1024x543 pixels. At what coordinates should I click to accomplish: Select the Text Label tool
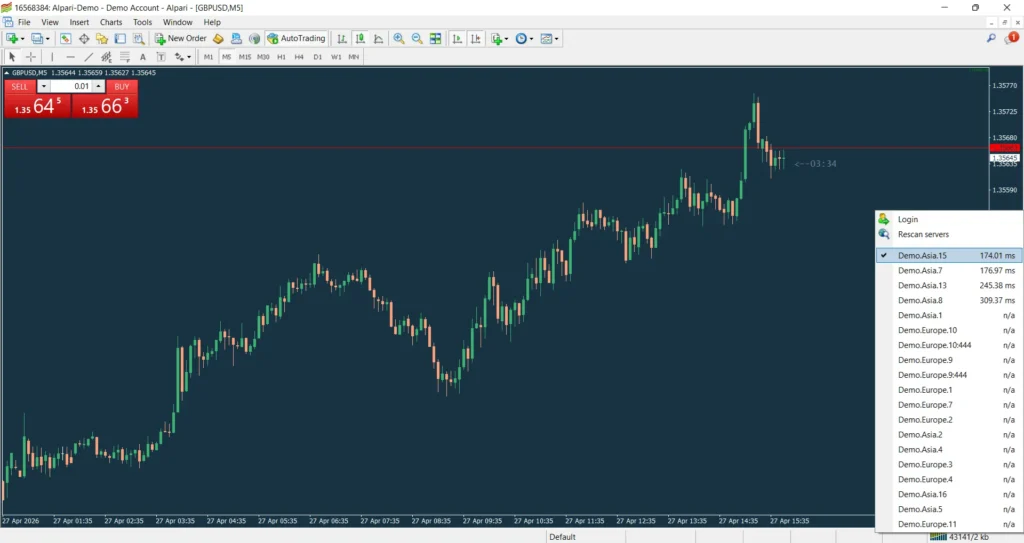click(161, 57)
